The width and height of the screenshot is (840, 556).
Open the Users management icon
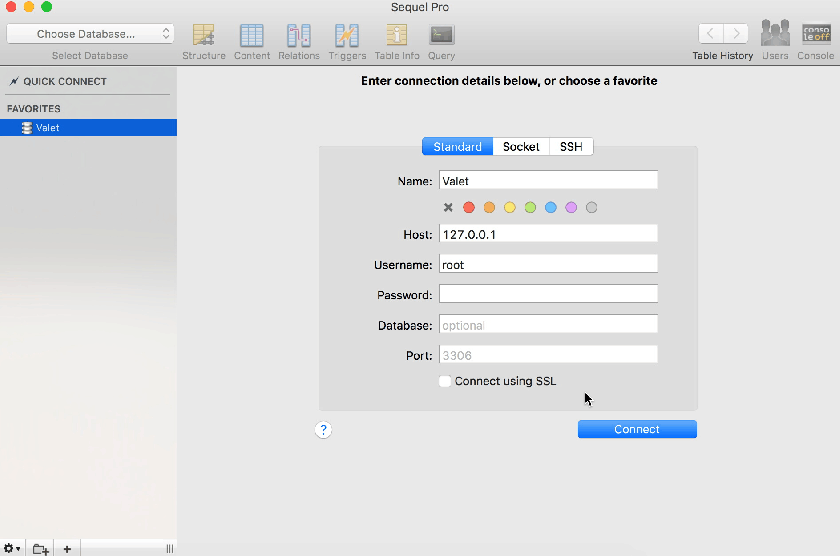click(x=775, y=34)
